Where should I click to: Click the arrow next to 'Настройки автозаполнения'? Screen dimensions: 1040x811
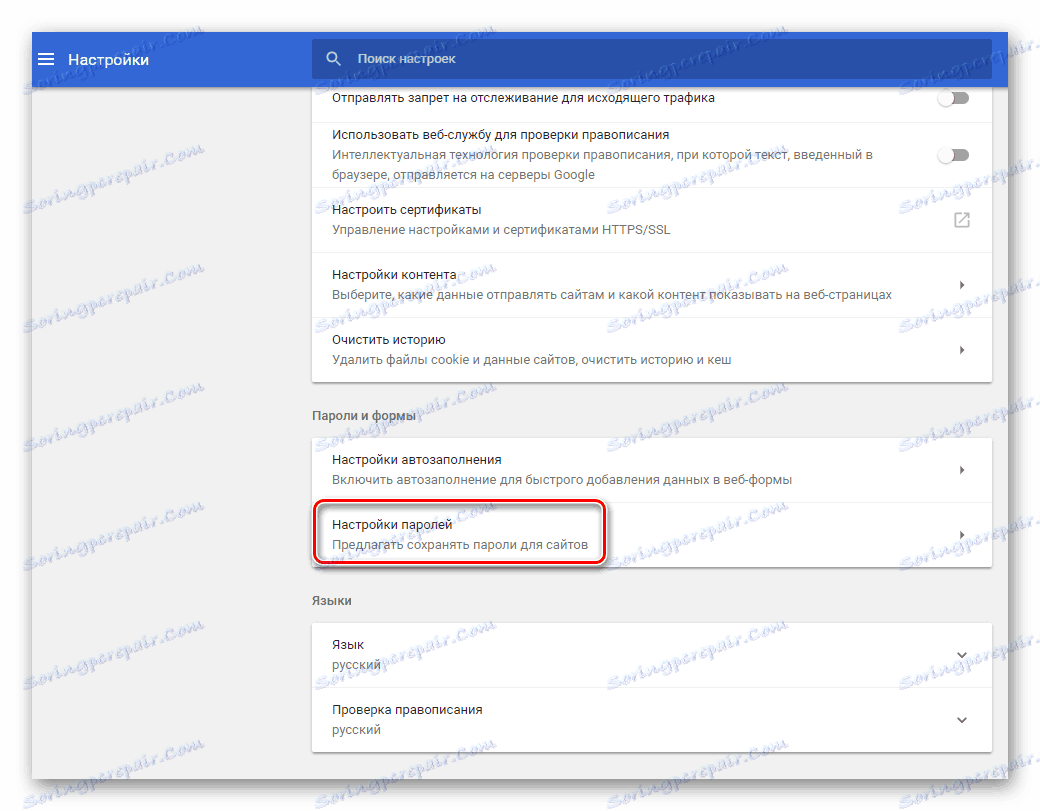[x=962, y=470]
